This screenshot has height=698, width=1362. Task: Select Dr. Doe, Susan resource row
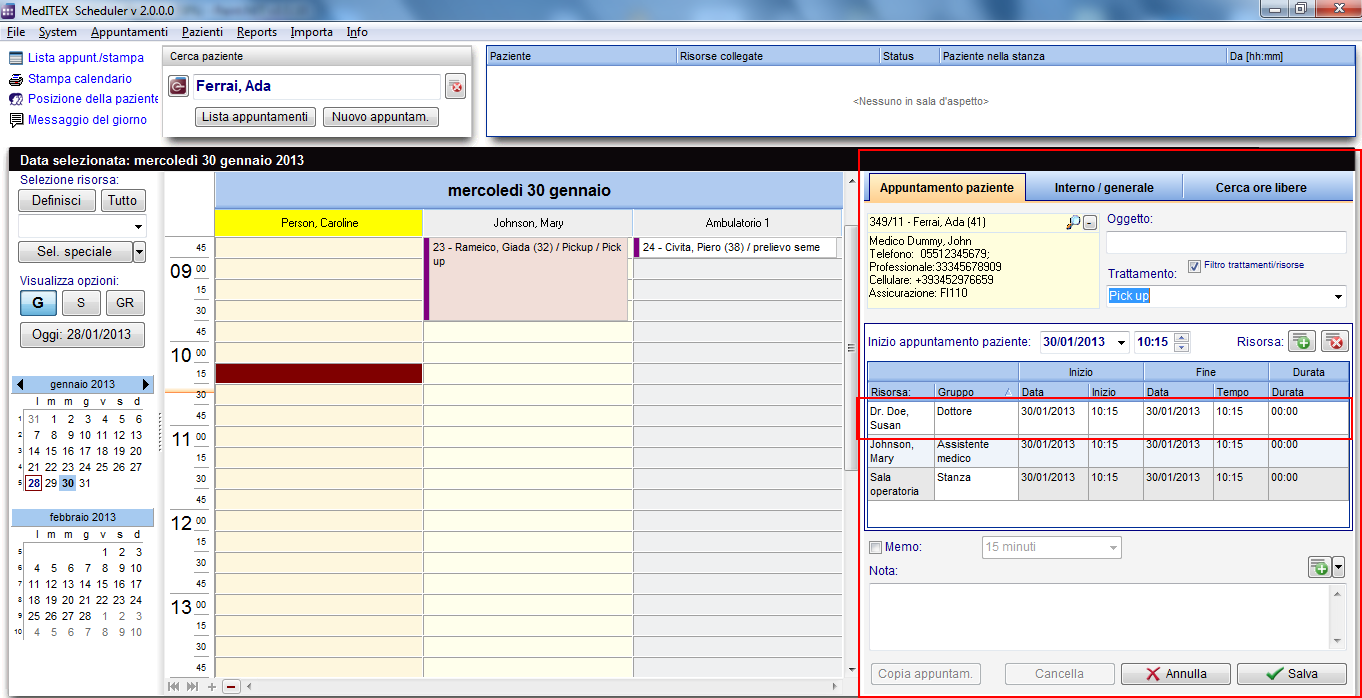(x=1108, y=418)
